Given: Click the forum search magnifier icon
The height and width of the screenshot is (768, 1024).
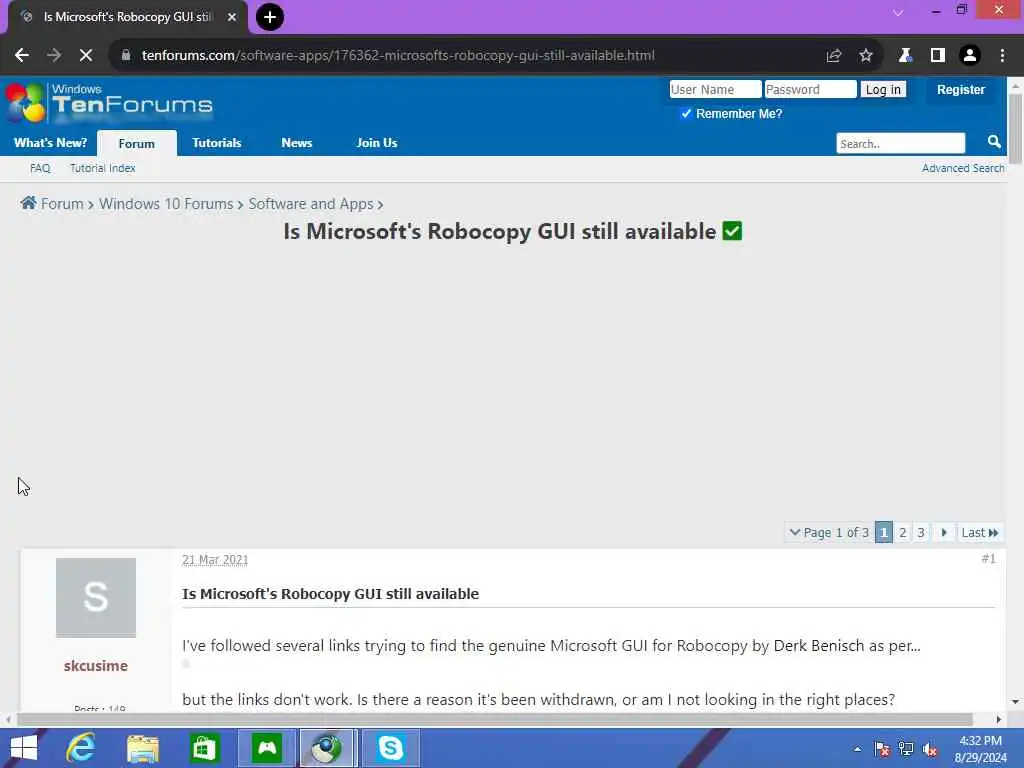Looking at the screenshot, I should pyautogui.click(x=994, y=142).
